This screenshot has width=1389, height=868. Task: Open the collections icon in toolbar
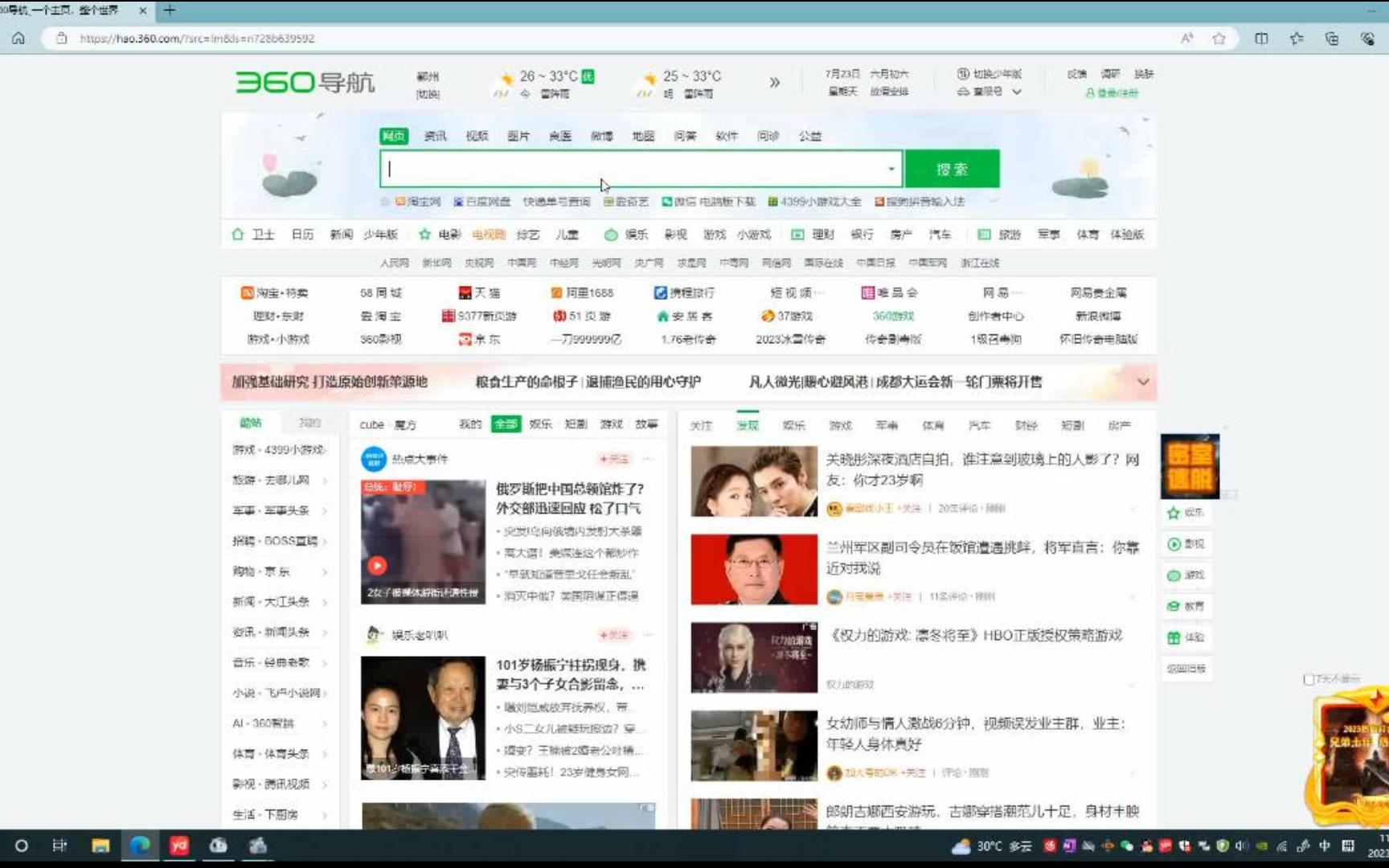(1331, 38)
